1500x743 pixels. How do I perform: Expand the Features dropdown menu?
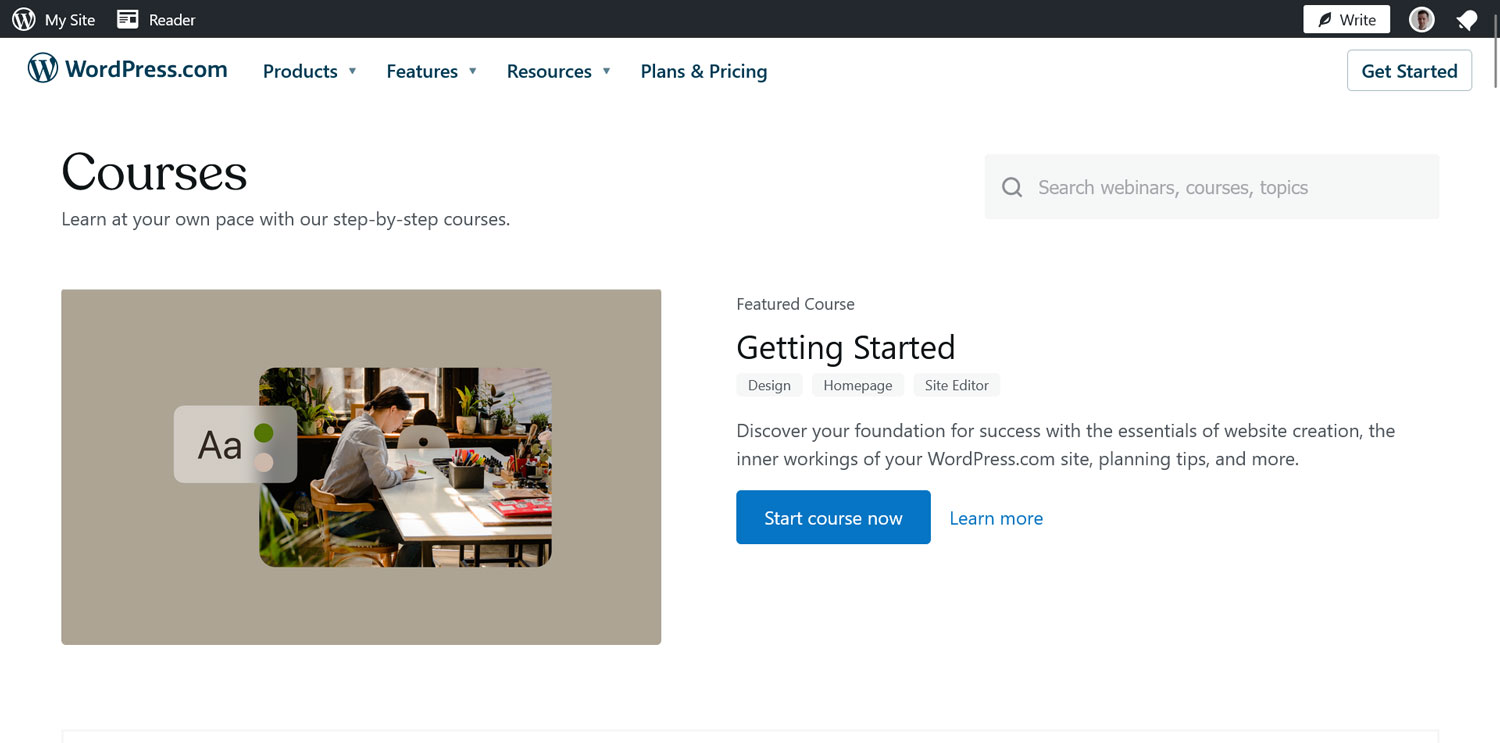tap(431, 71)
